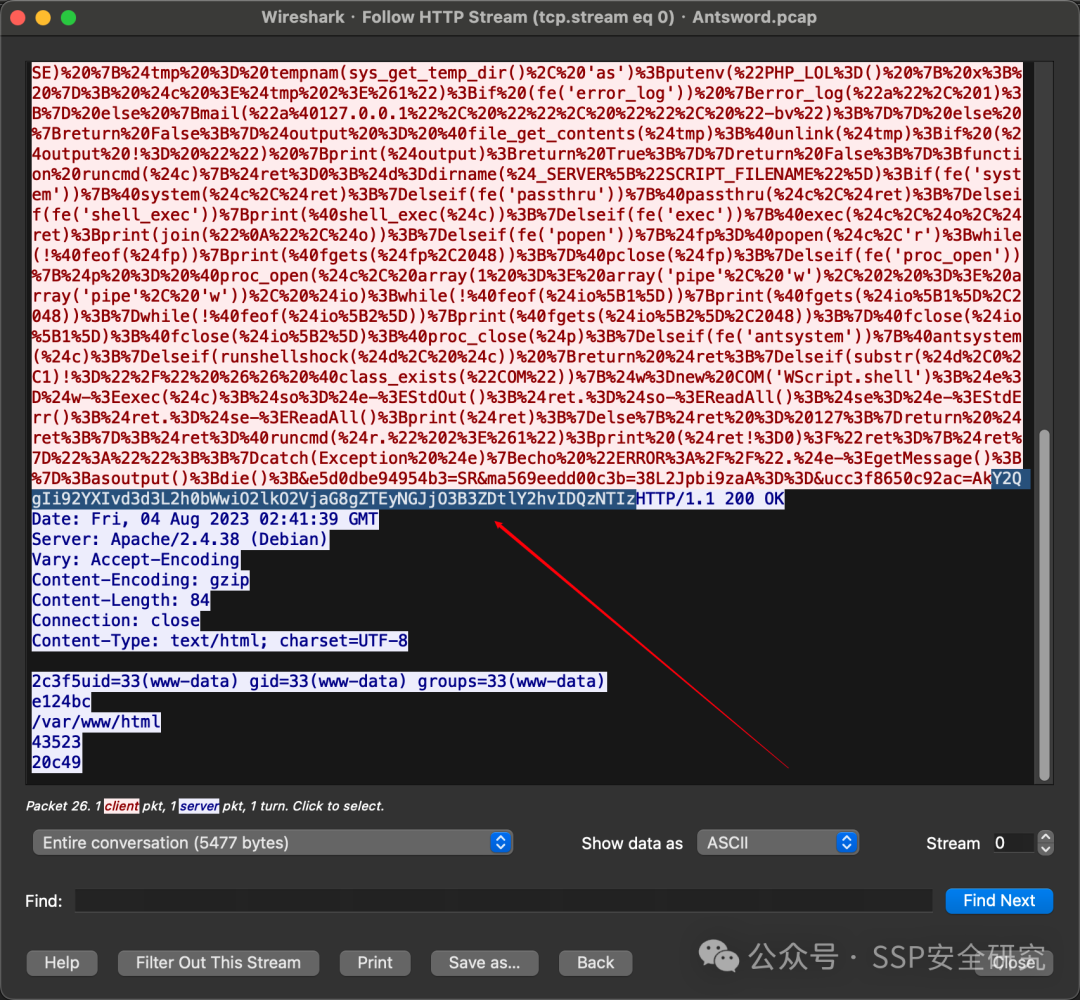
Task: Click the 'Show data as' label
Action: [x=632, y=843]
